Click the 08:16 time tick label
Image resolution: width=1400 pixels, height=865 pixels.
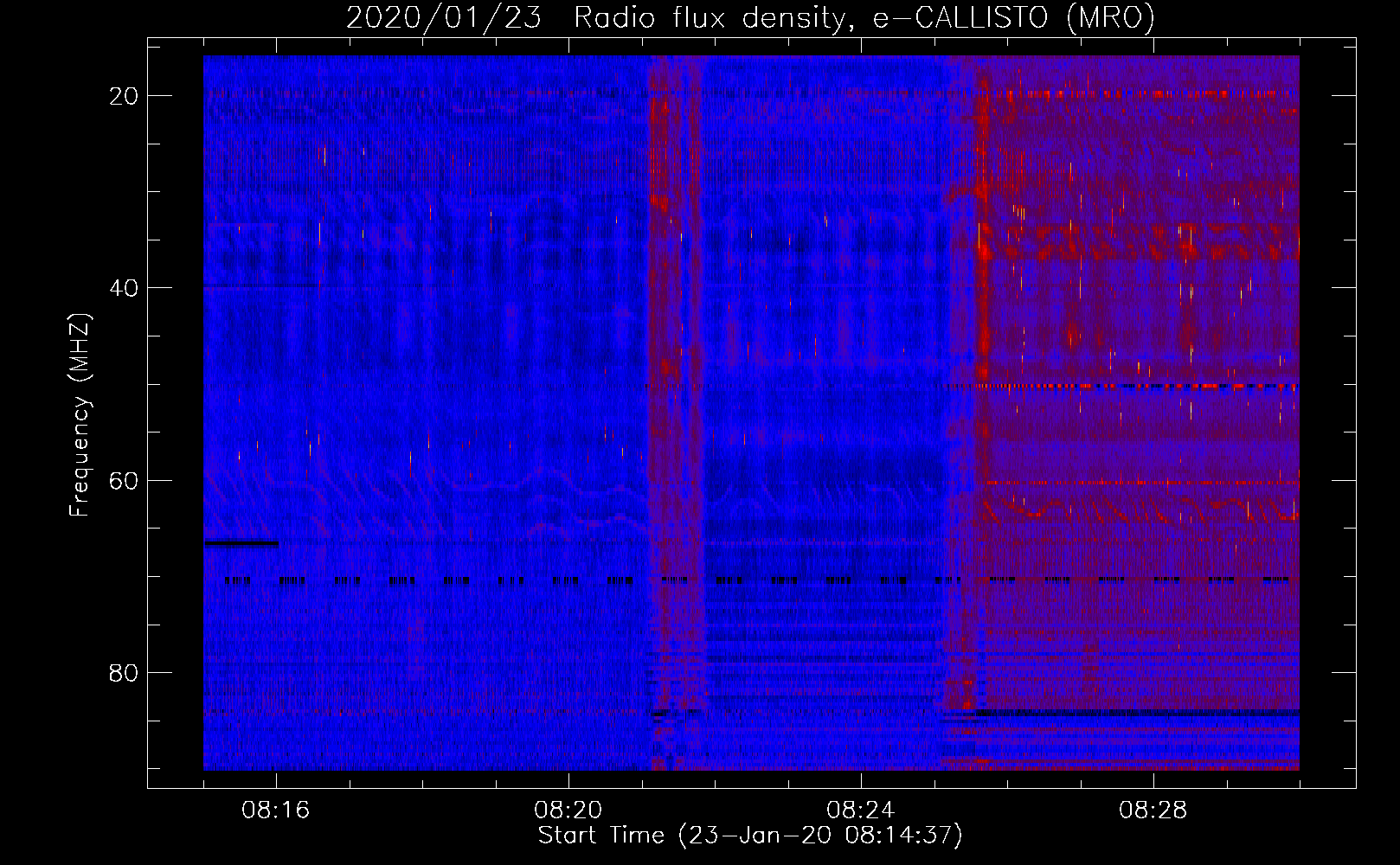276,811
